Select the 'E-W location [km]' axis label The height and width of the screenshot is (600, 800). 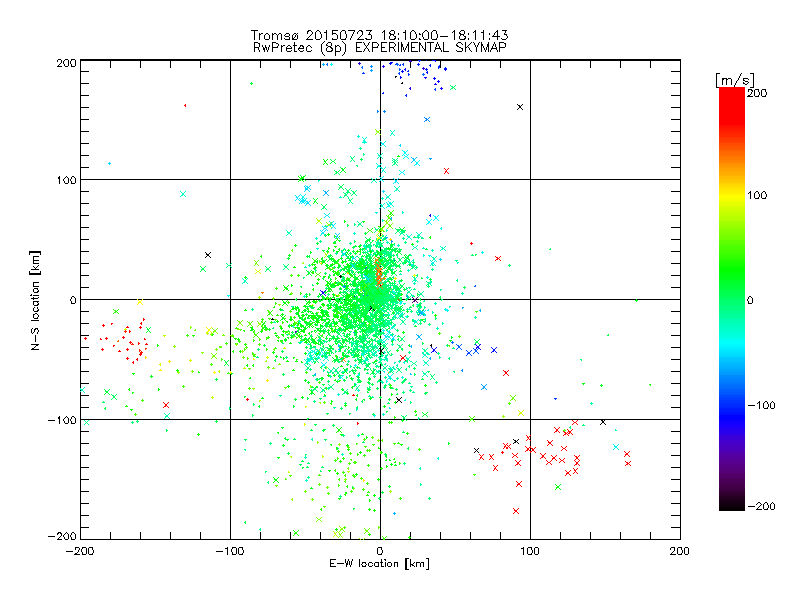(x=379, y=563)
